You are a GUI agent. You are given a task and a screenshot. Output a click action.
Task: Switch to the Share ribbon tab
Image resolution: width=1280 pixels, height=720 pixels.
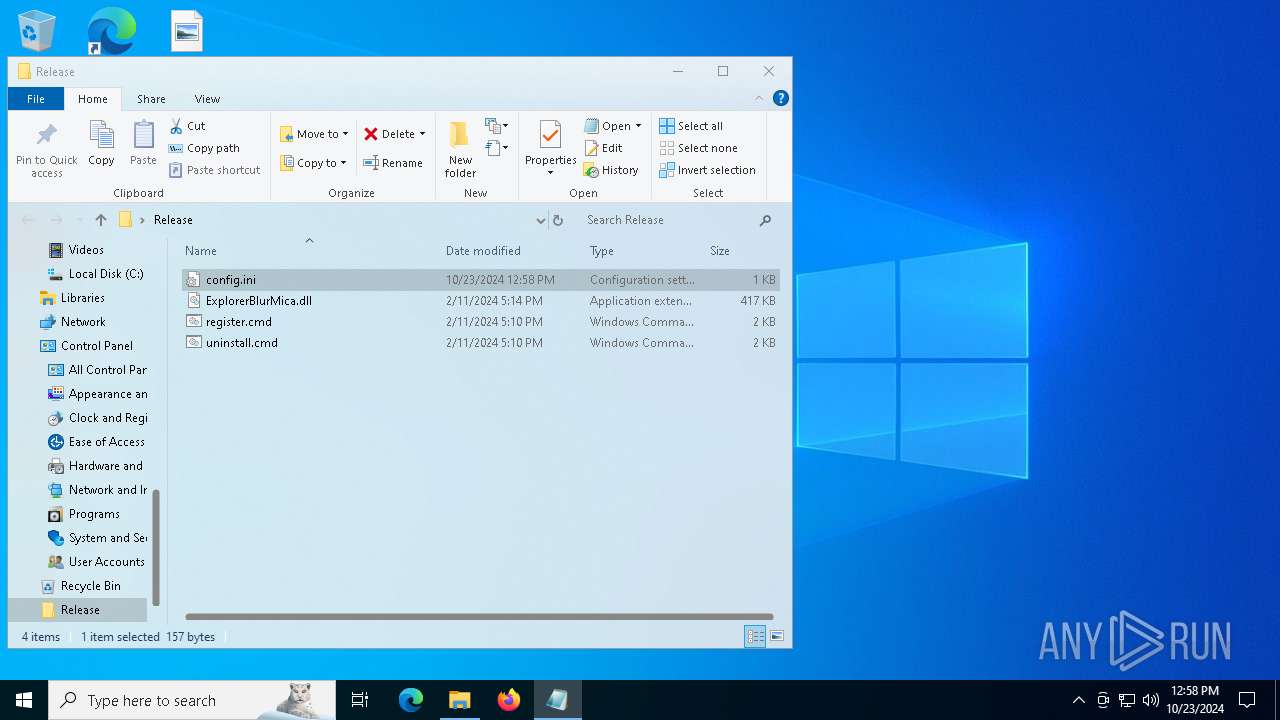coord(151,99)
